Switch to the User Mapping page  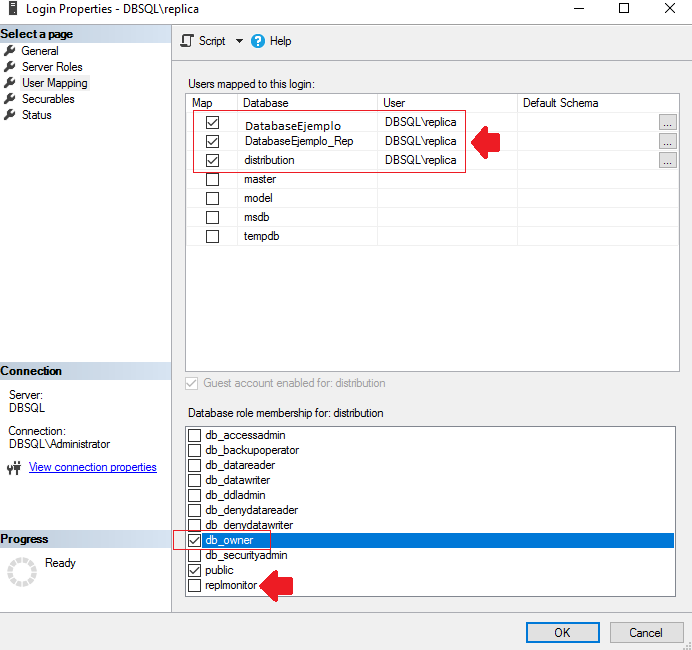click(54, 83)
